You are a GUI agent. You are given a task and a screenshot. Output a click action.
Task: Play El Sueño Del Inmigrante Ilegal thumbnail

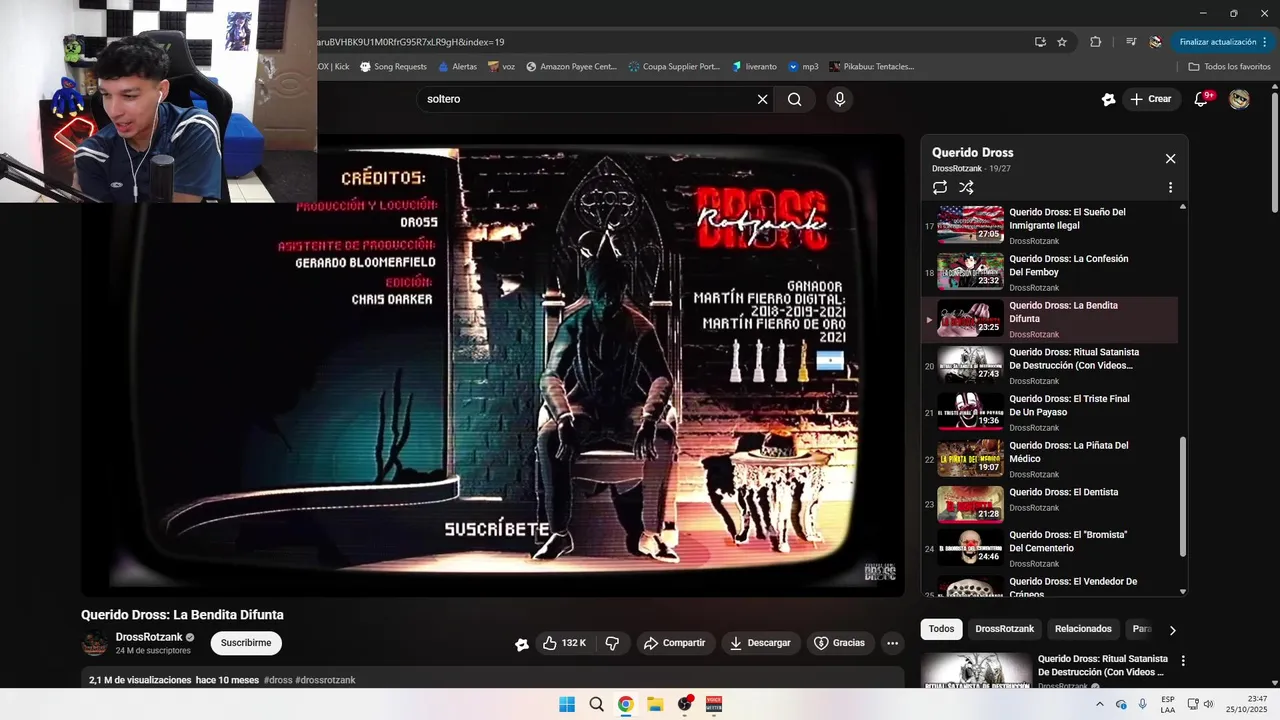click(x=970, y=224)
